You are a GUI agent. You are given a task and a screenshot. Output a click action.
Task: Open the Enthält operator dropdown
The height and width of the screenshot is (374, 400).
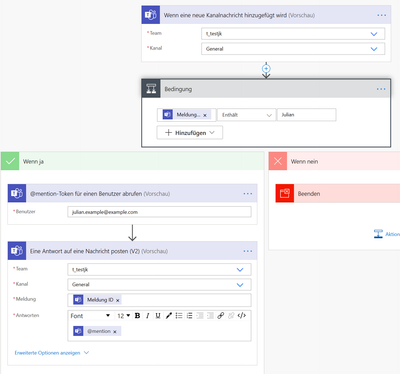point(246,115)
